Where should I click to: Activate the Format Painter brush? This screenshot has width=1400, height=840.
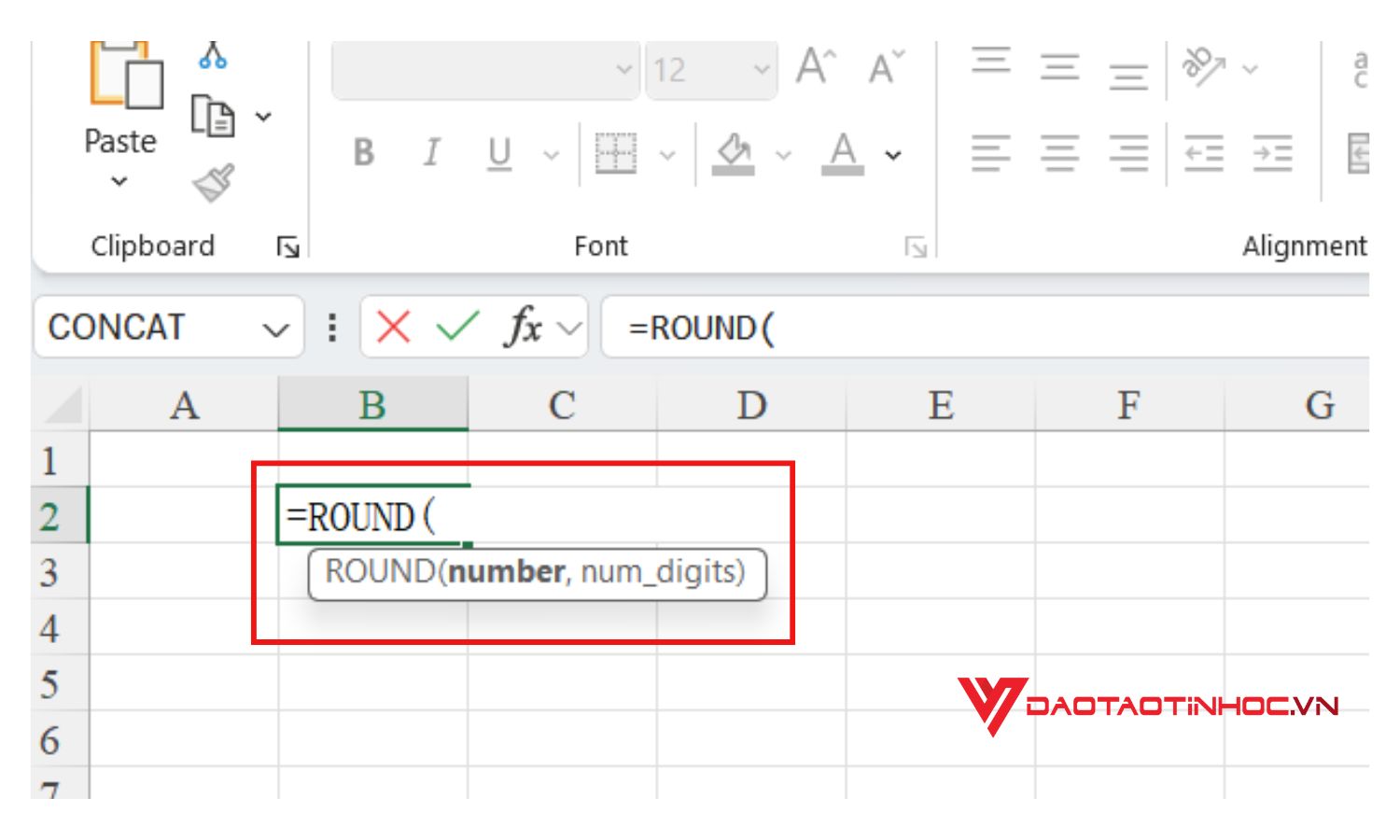(214, 183)
